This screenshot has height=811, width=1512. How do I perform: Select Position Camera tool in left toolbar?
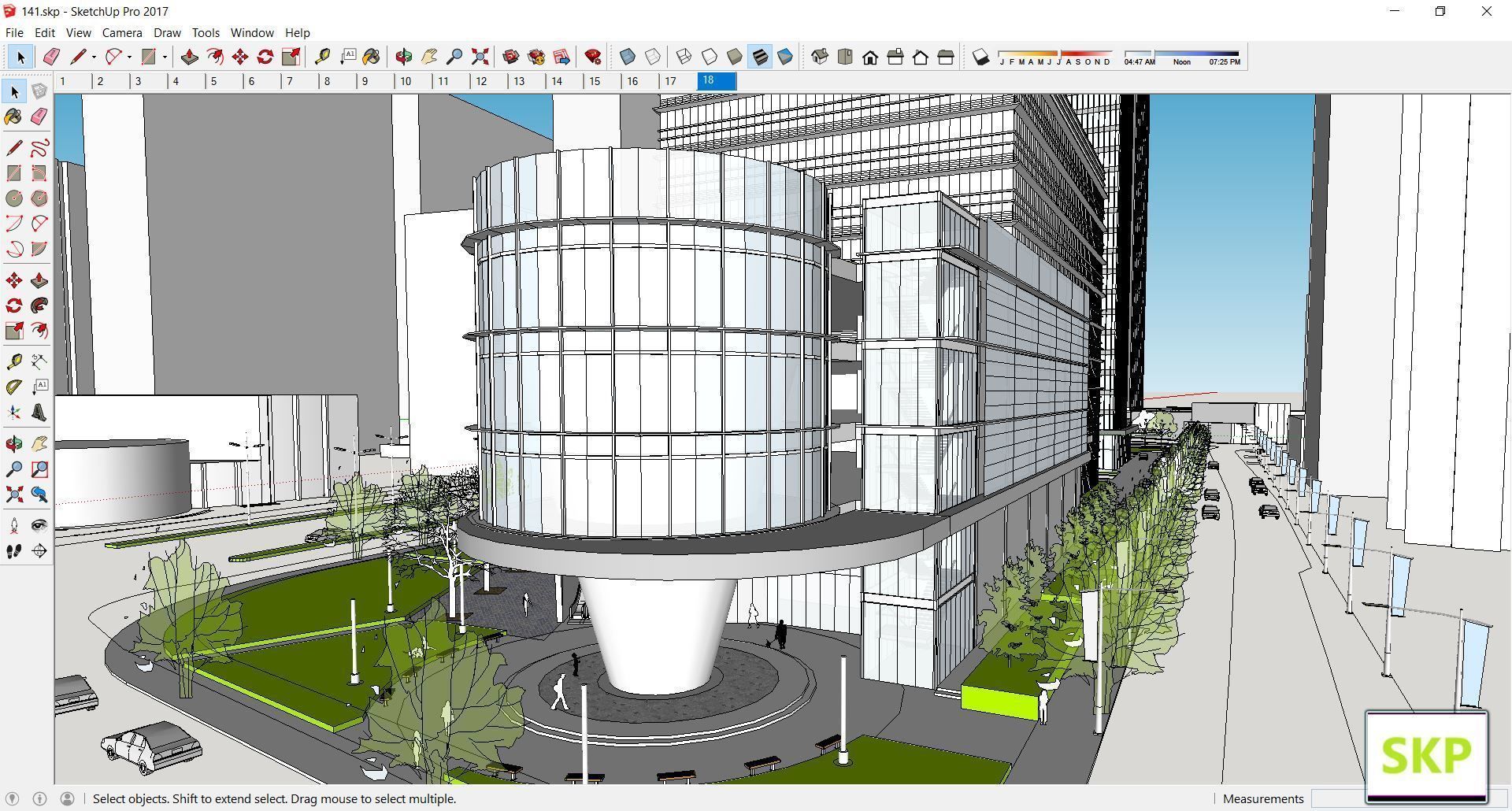tap(14, 526)
